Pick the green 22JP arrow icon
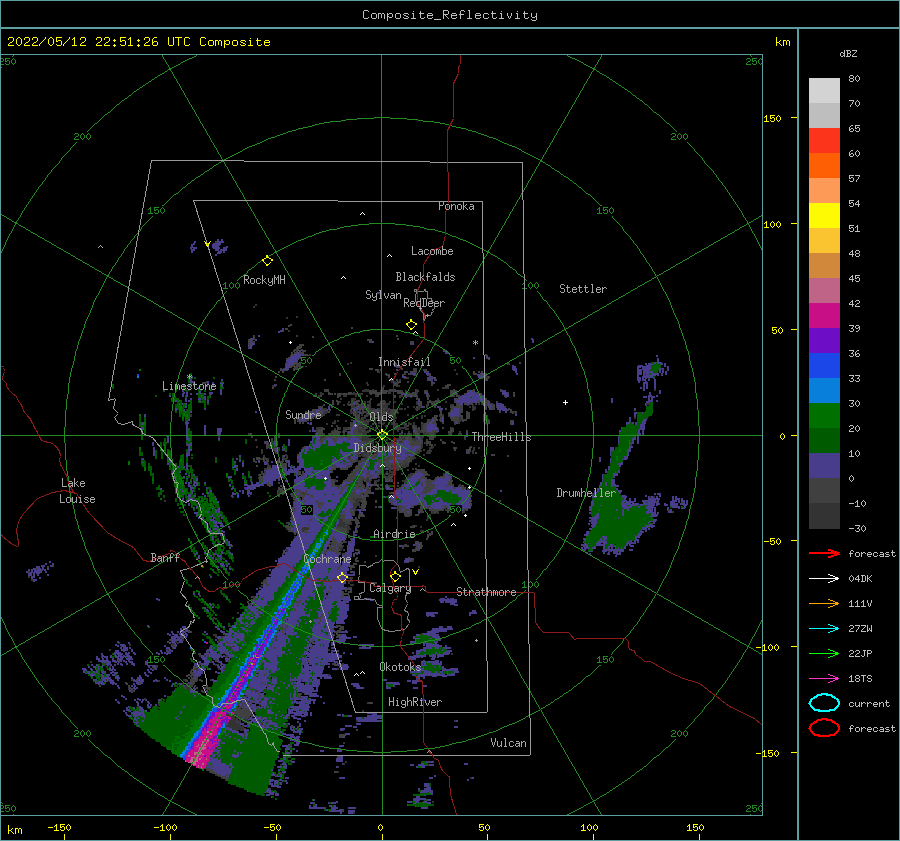This screenshot has height=841, width=900. [x=824, y=653]
